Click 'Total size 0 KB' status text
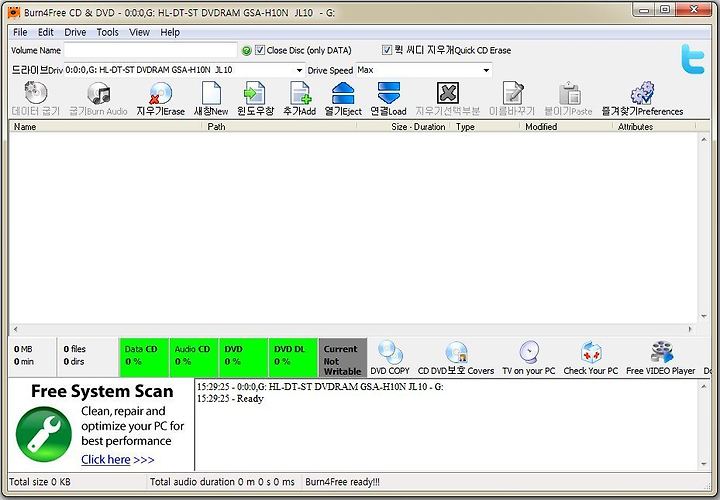 coord(40,482)
